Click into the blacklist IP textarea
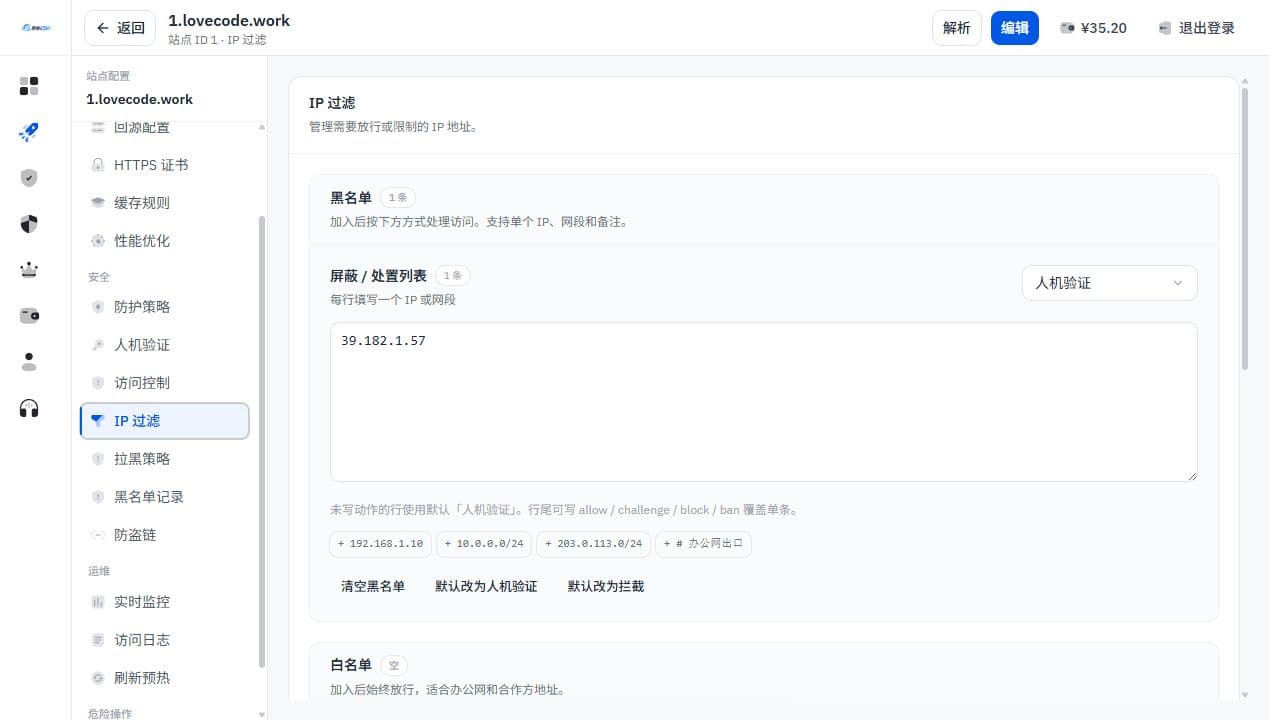The width and height of the screenshot is (1280, 720). click(763, 402)
